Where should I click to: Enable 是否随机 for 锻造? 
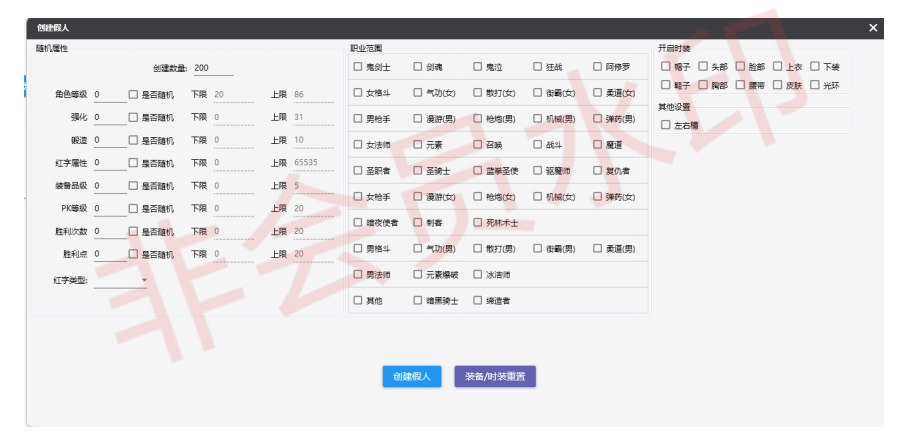(133, 140)
